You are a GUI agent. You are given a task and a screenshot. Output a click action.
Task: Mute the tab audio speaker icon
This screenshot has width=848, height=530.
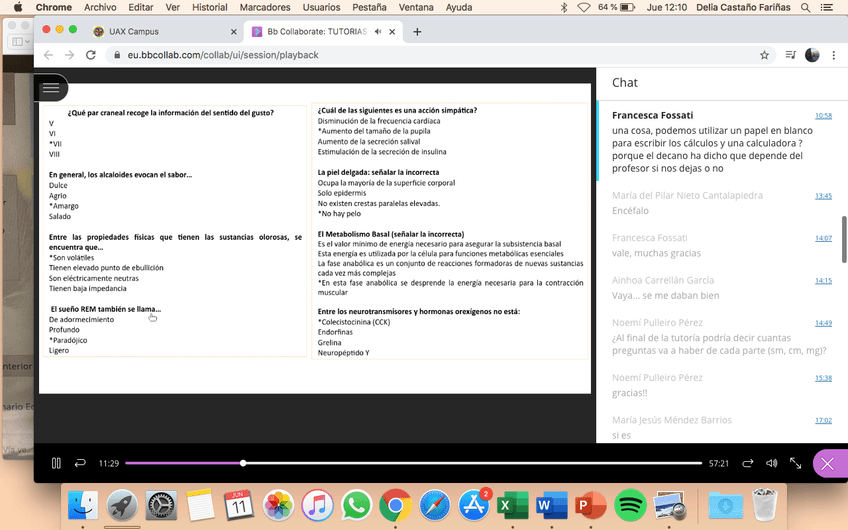point(377,31)
